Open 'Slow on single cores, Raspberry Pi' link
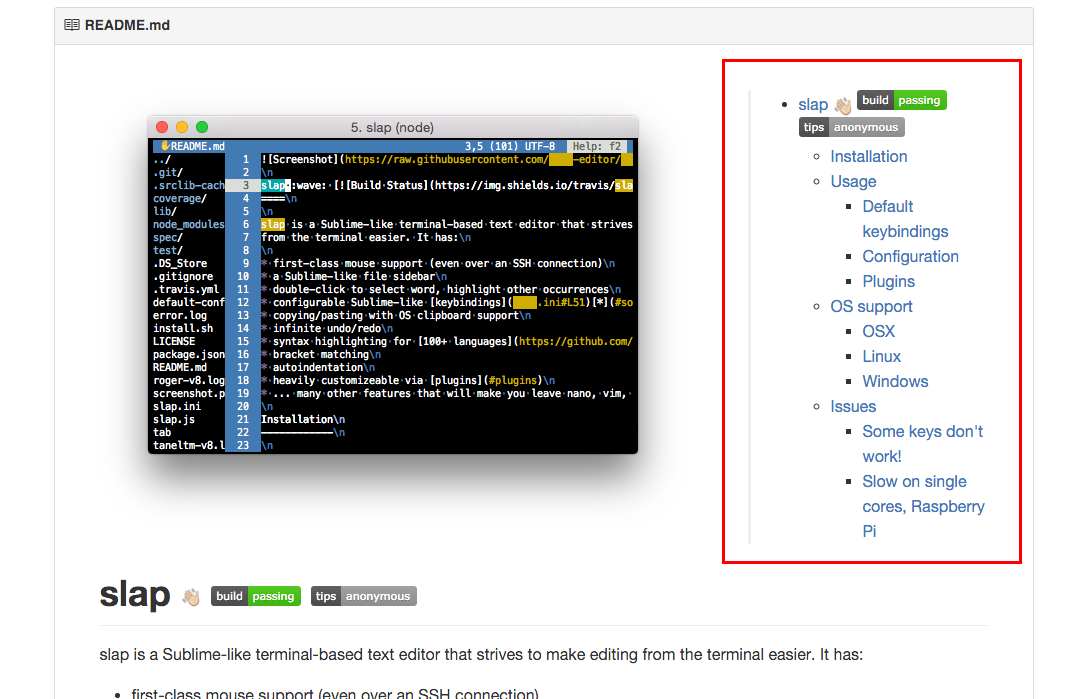The image size is (1088, 699). pyautogui.click(x=923, y=506)
